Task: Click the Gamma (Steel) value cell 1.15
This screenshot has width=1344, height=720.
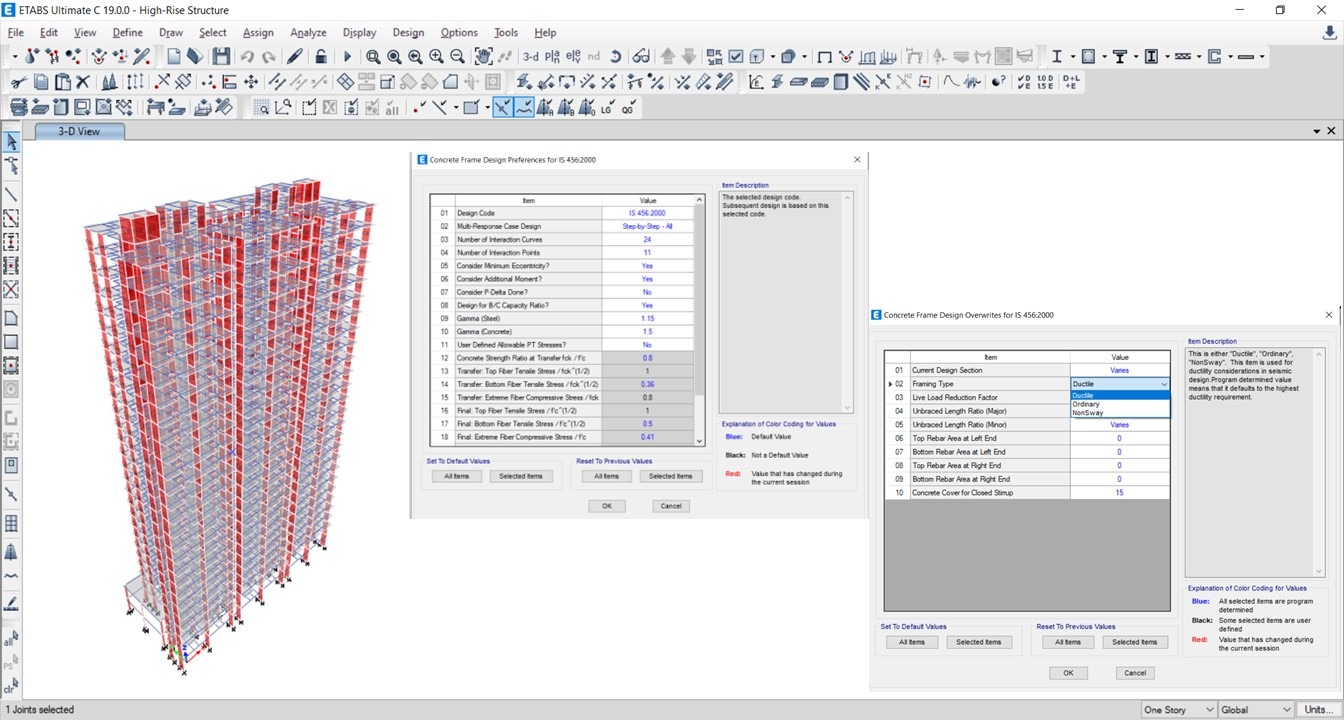Action: coord(647,318)
